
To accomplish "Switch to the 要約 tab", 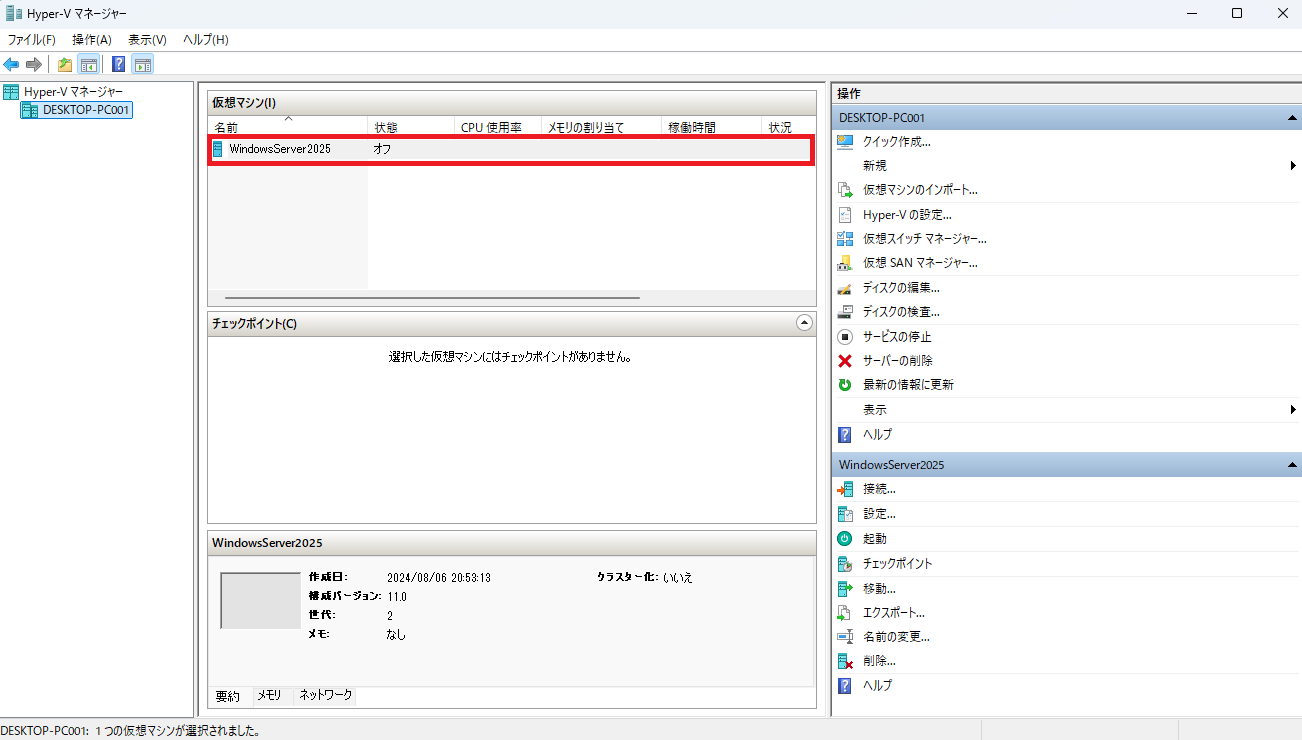I will 227,695.
